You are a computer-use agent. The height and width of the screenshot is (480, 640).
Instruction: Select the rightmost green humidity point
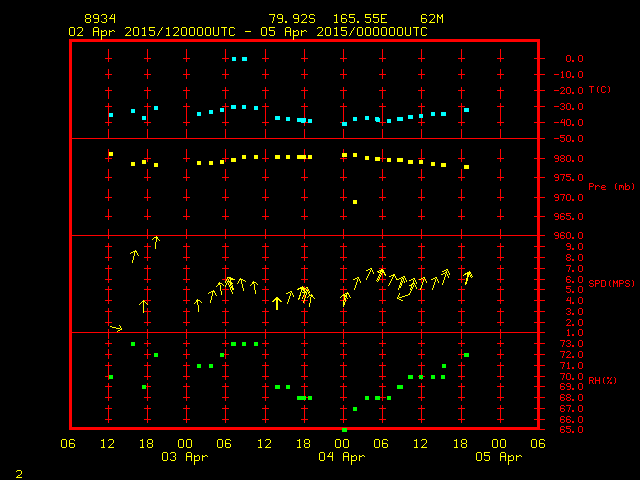tap(466, 355)
